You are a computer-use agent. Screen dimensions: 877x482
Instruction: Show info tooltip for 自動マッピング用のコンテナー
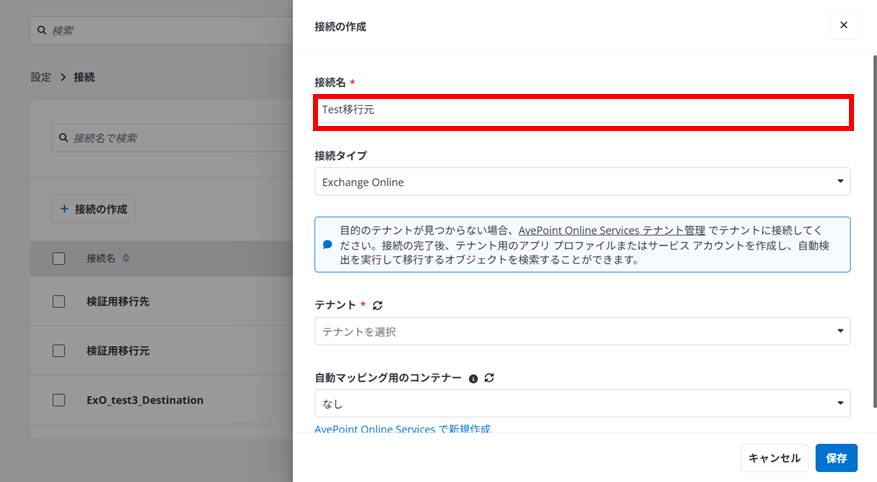coord(473,379)
